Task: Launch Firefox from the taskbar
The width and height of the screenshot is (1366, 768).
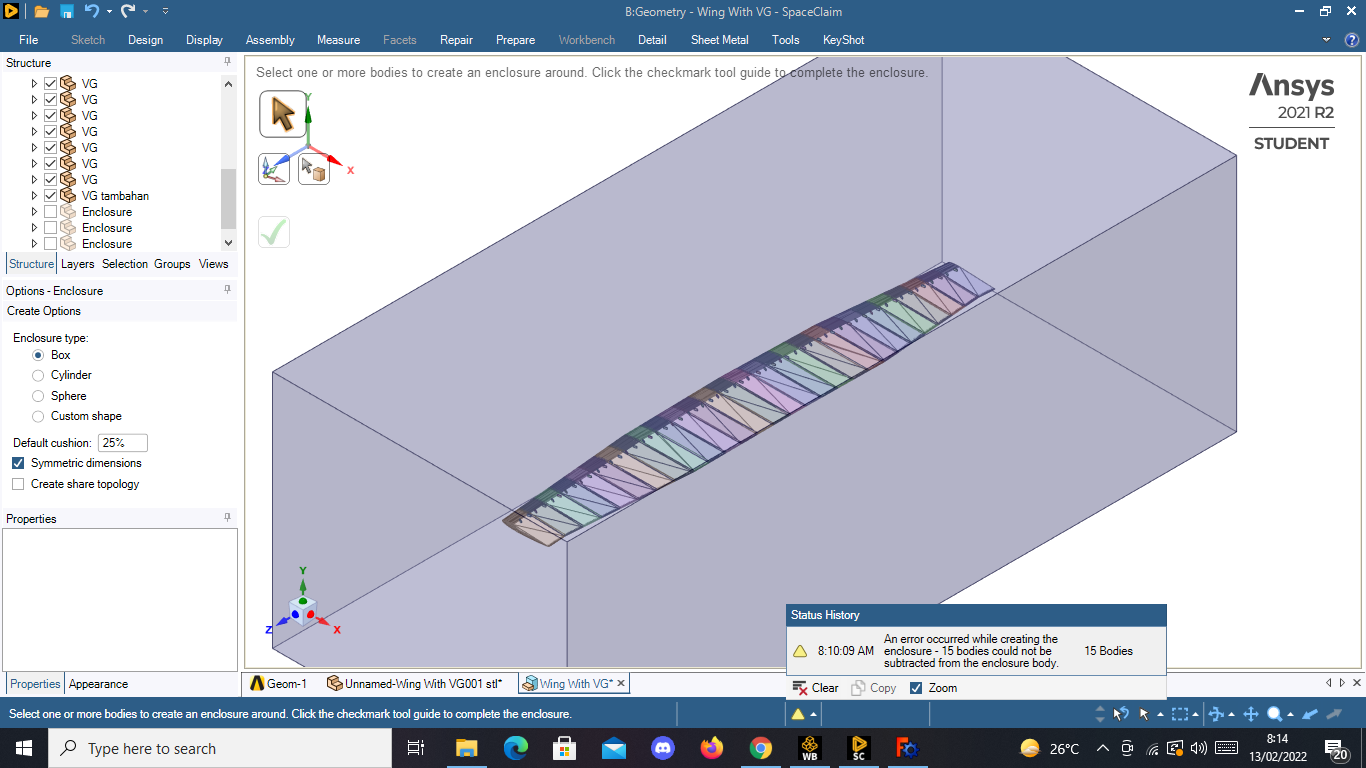Action: click(x=712, y=748)
